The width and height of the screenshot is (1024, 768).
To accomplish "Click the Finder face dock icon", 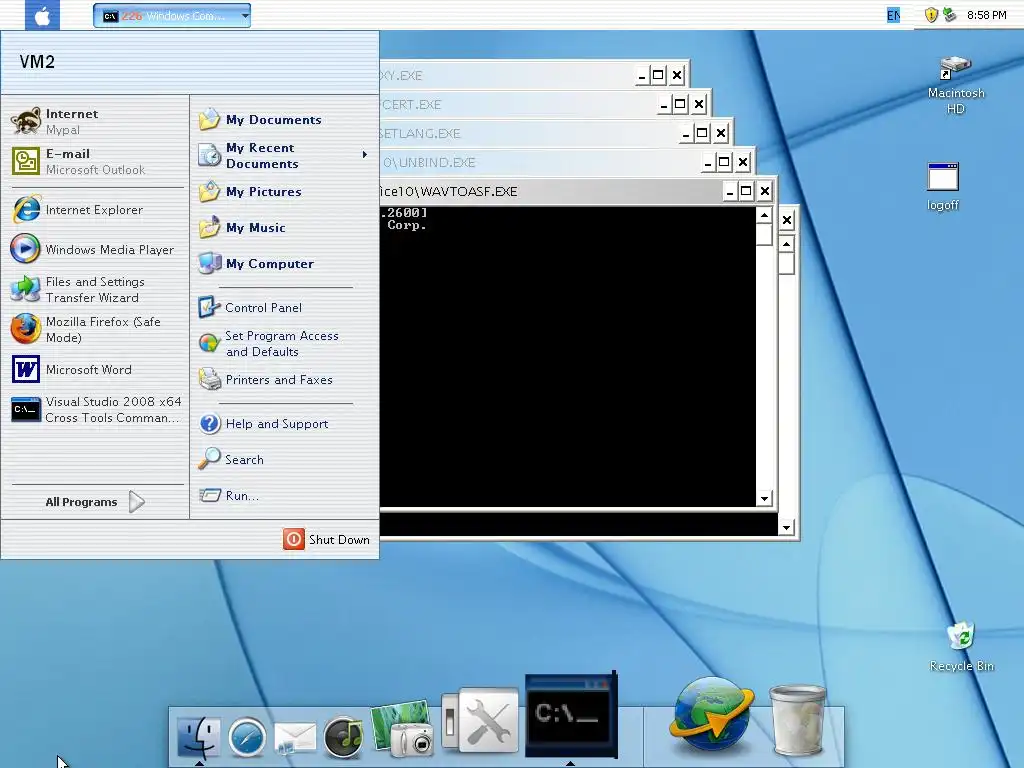I will (x=199, y=737).
